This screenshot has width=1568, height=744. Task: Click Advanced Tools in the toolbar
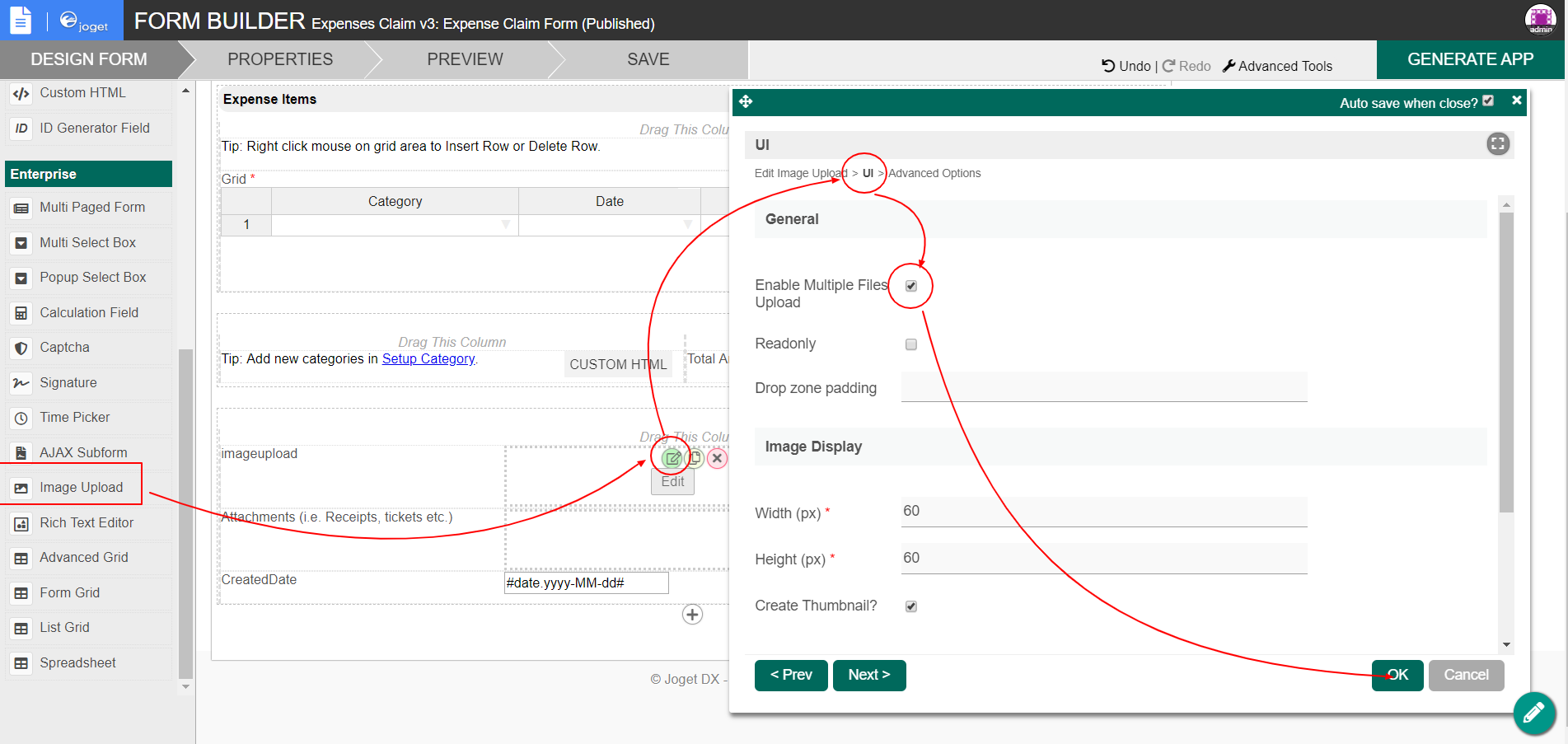click(x=1277, y=66)
